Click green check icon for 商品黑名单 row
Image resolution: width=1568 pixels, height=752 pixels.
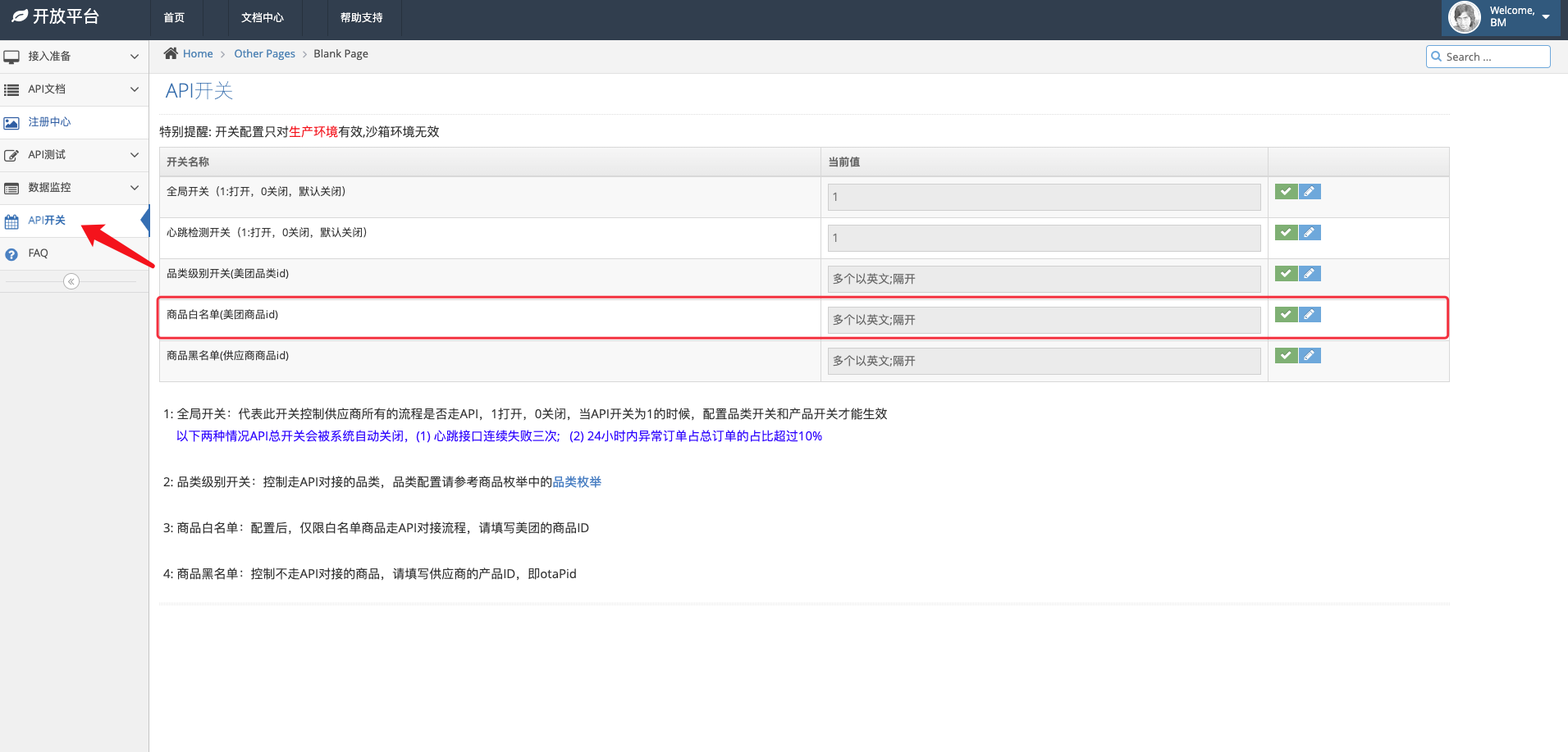coord(1286,356)
